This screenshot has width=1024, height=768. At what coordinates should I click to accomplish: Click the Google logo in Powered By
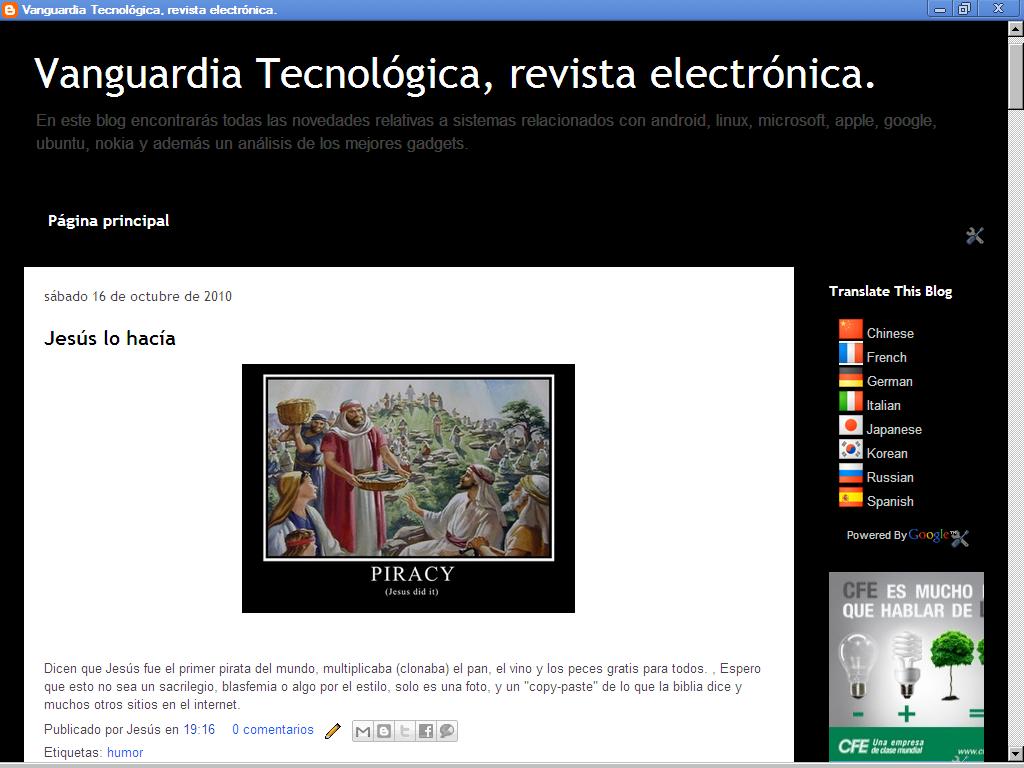coord(929,536)
